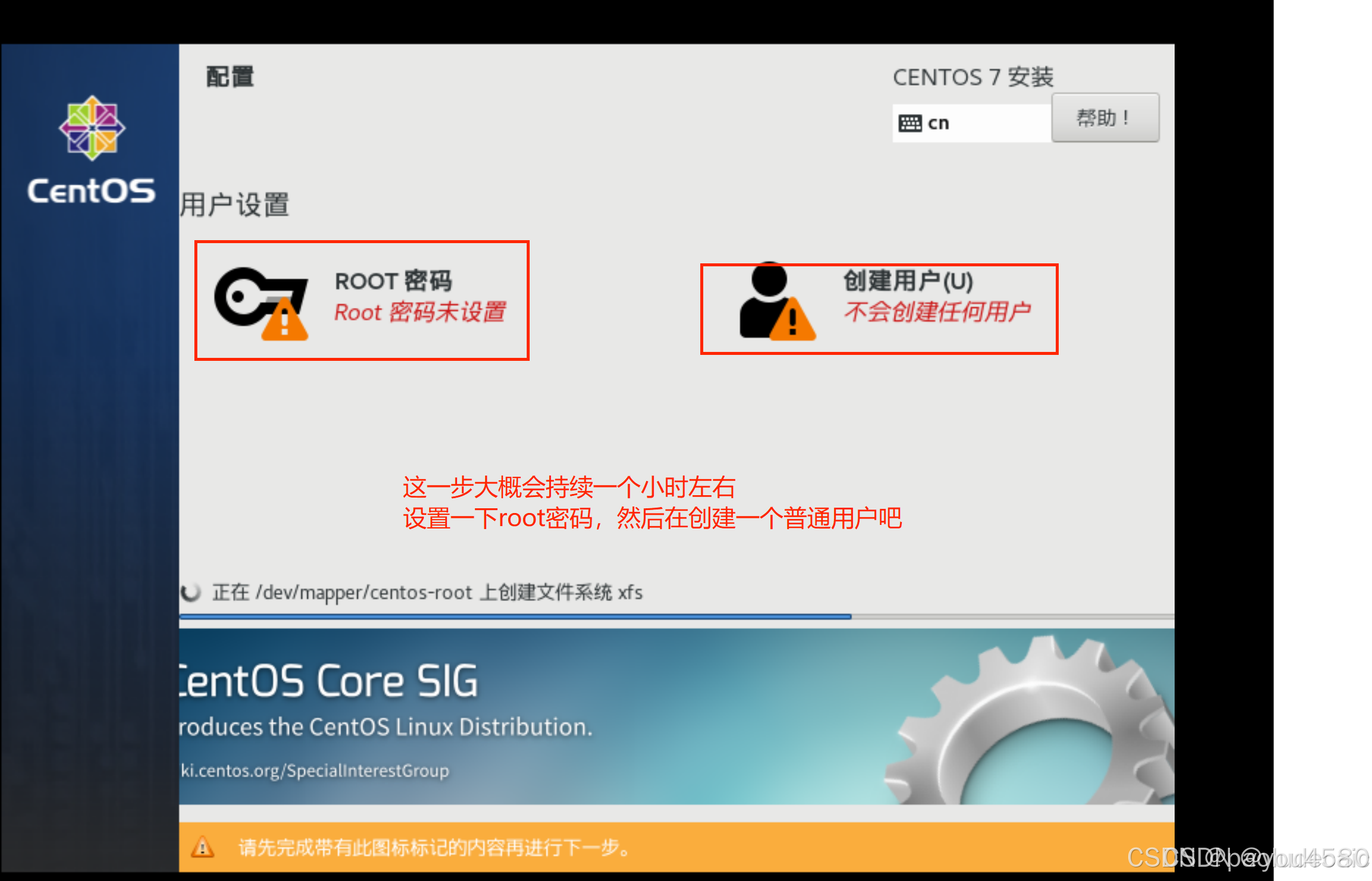The image size is (1372, 881).
Task: Click the warning badge on key icon
Action: 285,322
